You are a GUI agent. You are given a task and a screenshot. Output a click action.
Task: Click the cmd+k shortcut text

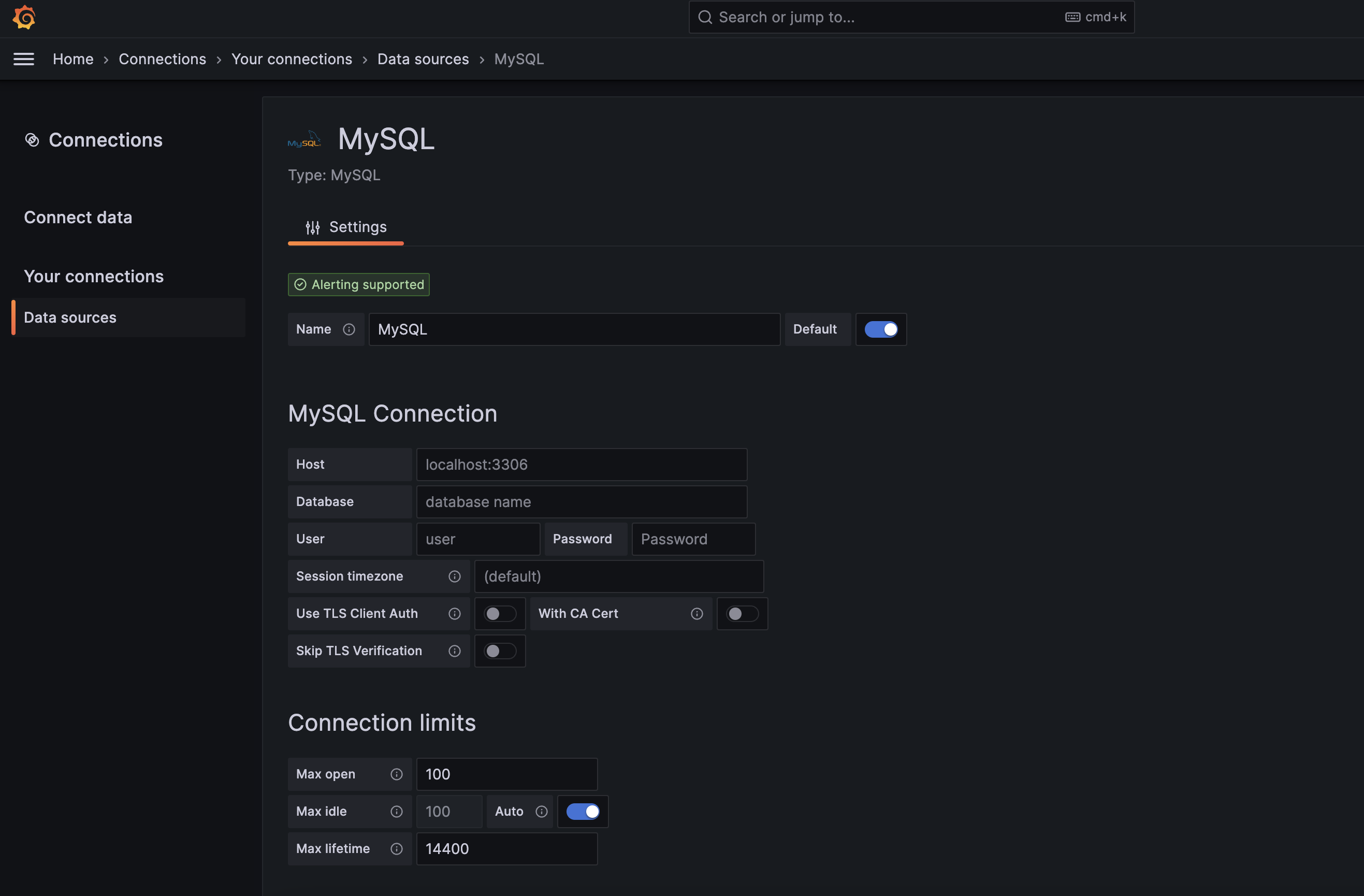pyautogui.click(x=1106, y=17)
